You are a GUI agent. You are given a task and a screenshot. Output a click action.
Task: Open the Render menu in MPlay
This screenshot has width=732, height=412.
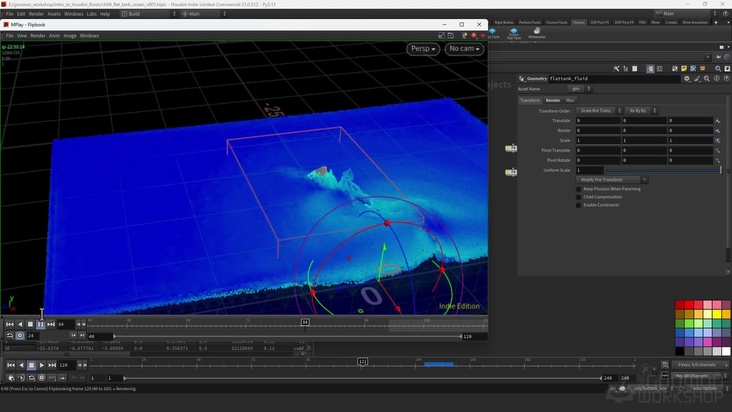click(x=36, y=35)
